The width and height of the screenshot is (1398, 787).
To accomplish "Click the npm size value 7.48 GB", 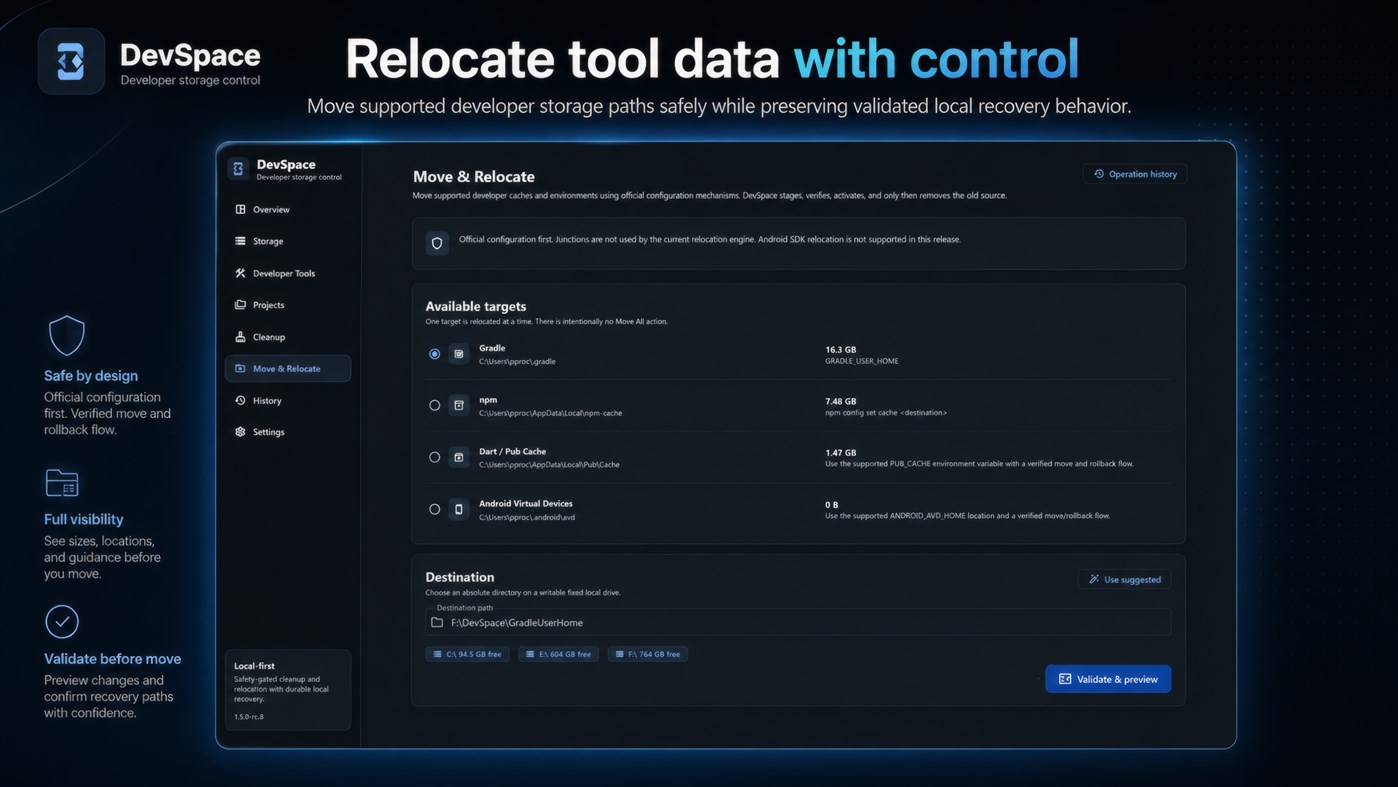I will click(841, 401).
